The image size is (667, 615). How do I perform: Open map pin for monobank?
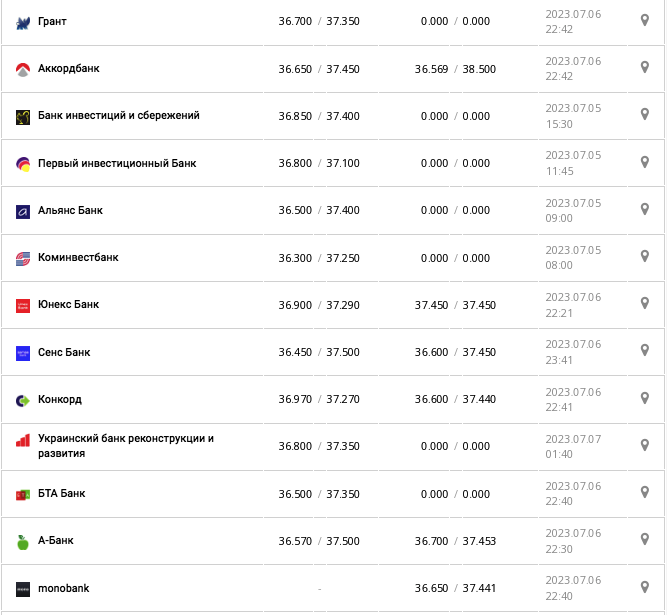(x=645, y=587)
